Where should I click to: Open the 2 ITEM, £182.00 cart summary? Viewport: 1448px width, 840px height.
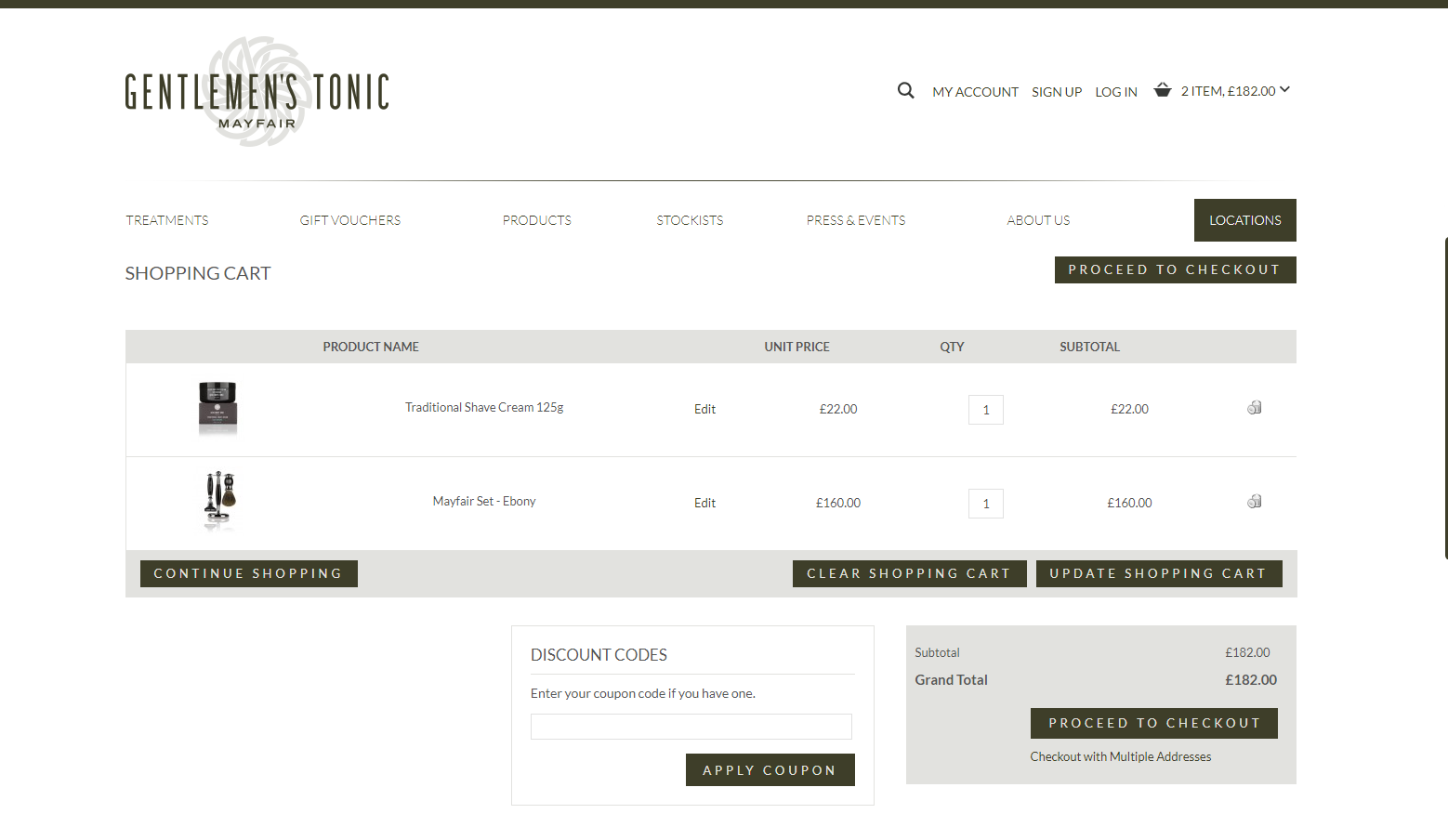tap(1228, 91)
